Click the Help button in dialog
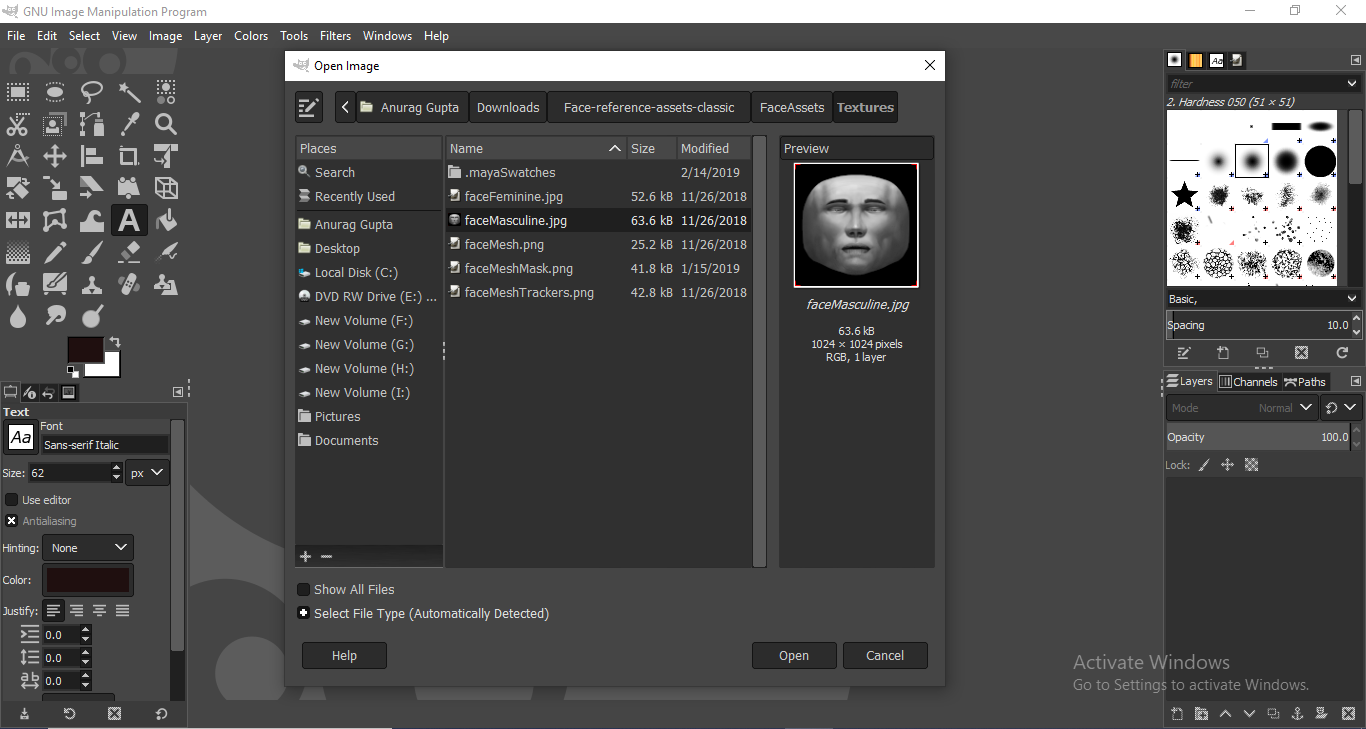The height and width of the screenshot is (729, 1366). [344, 656]
